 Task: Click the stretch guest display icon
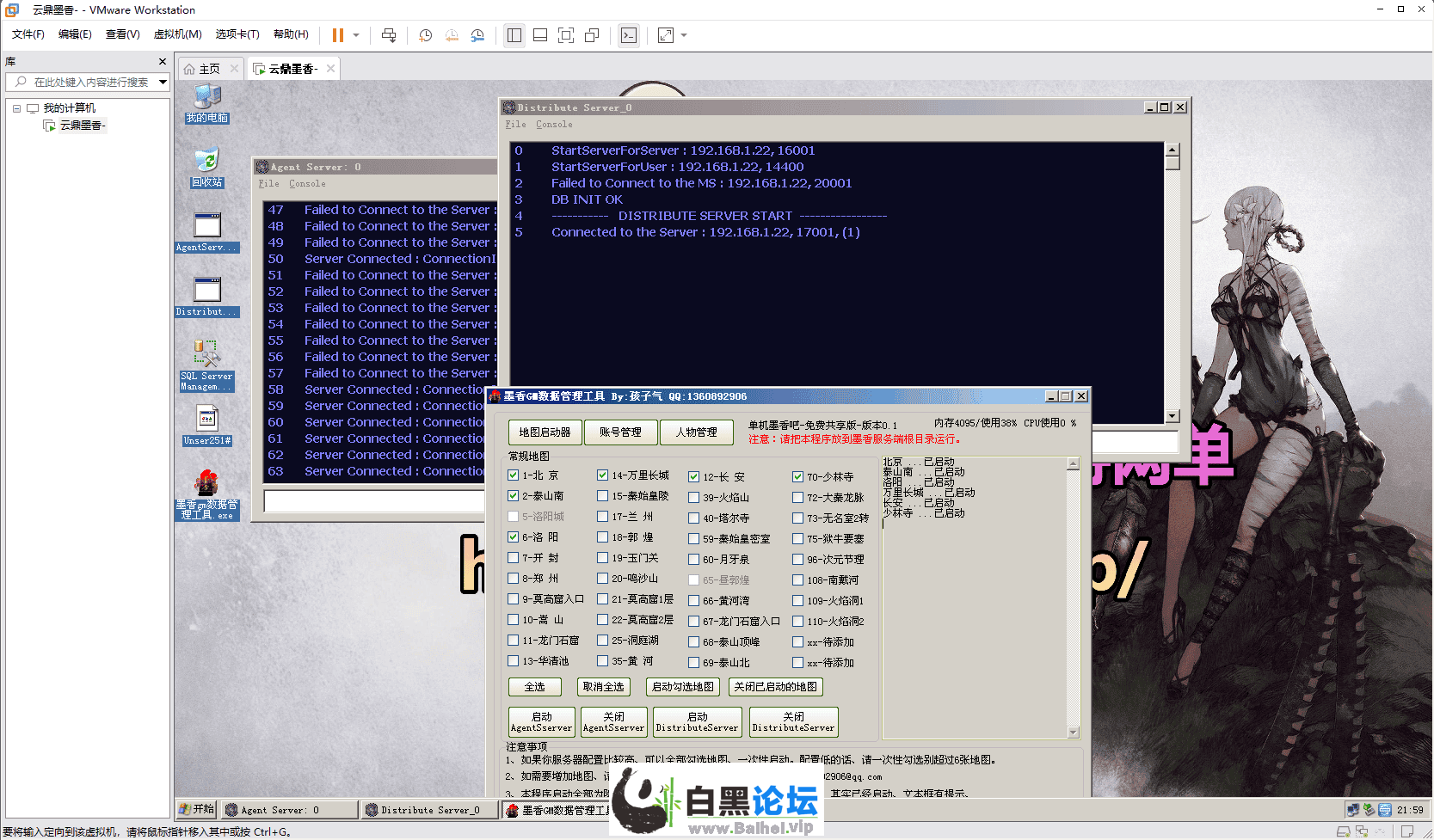point(666,35)
